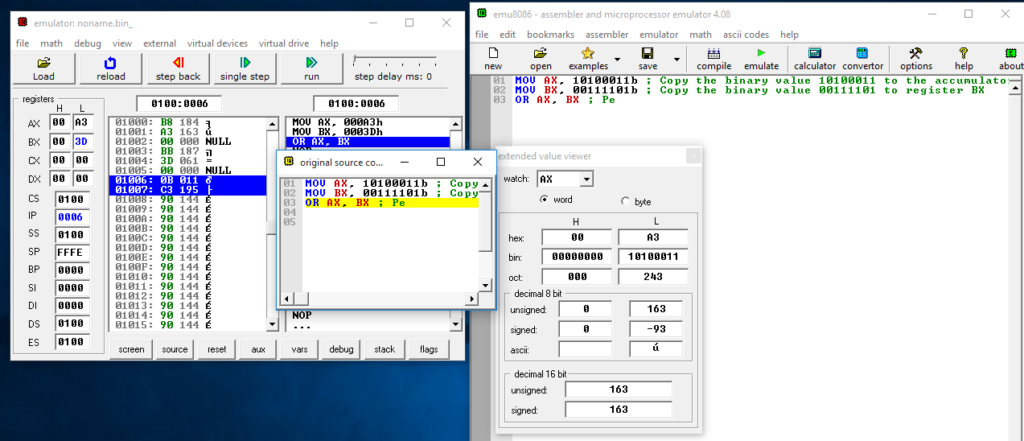
Task: Click the flags button
Action: (x=429, y=349)
